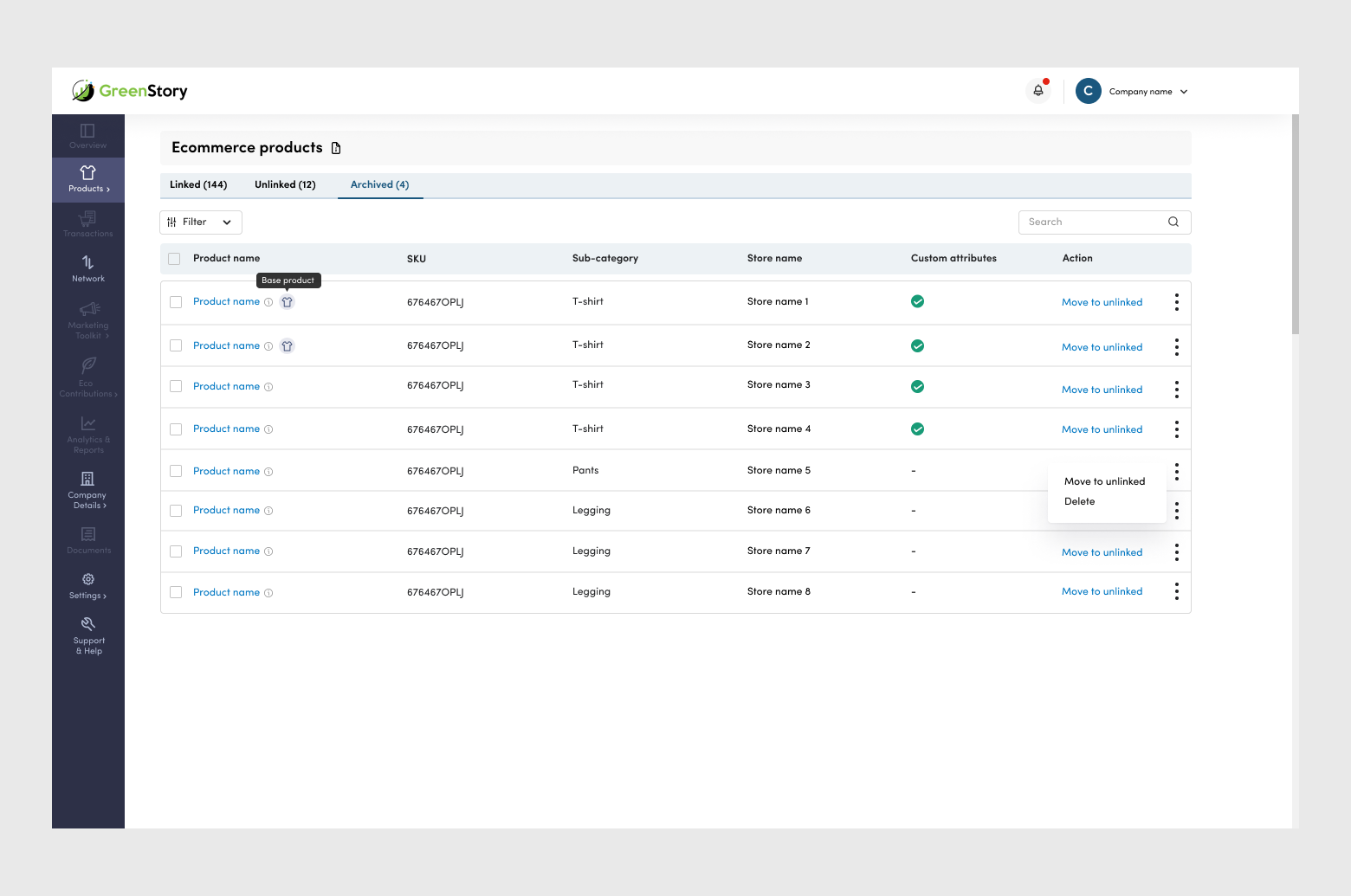Open the three-dot menu for Store name 1
The image size is (1351, 896).
[x=1176, y=302]
